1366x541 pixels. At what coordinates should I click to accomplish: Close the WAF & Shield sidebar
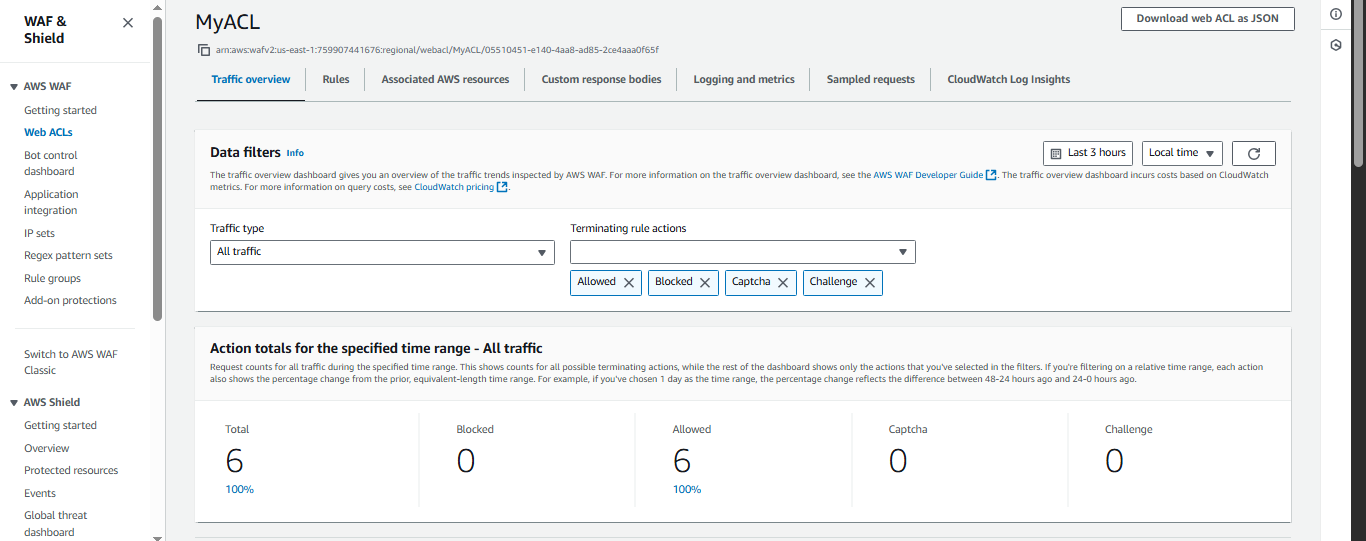click(x=128, y=23)
